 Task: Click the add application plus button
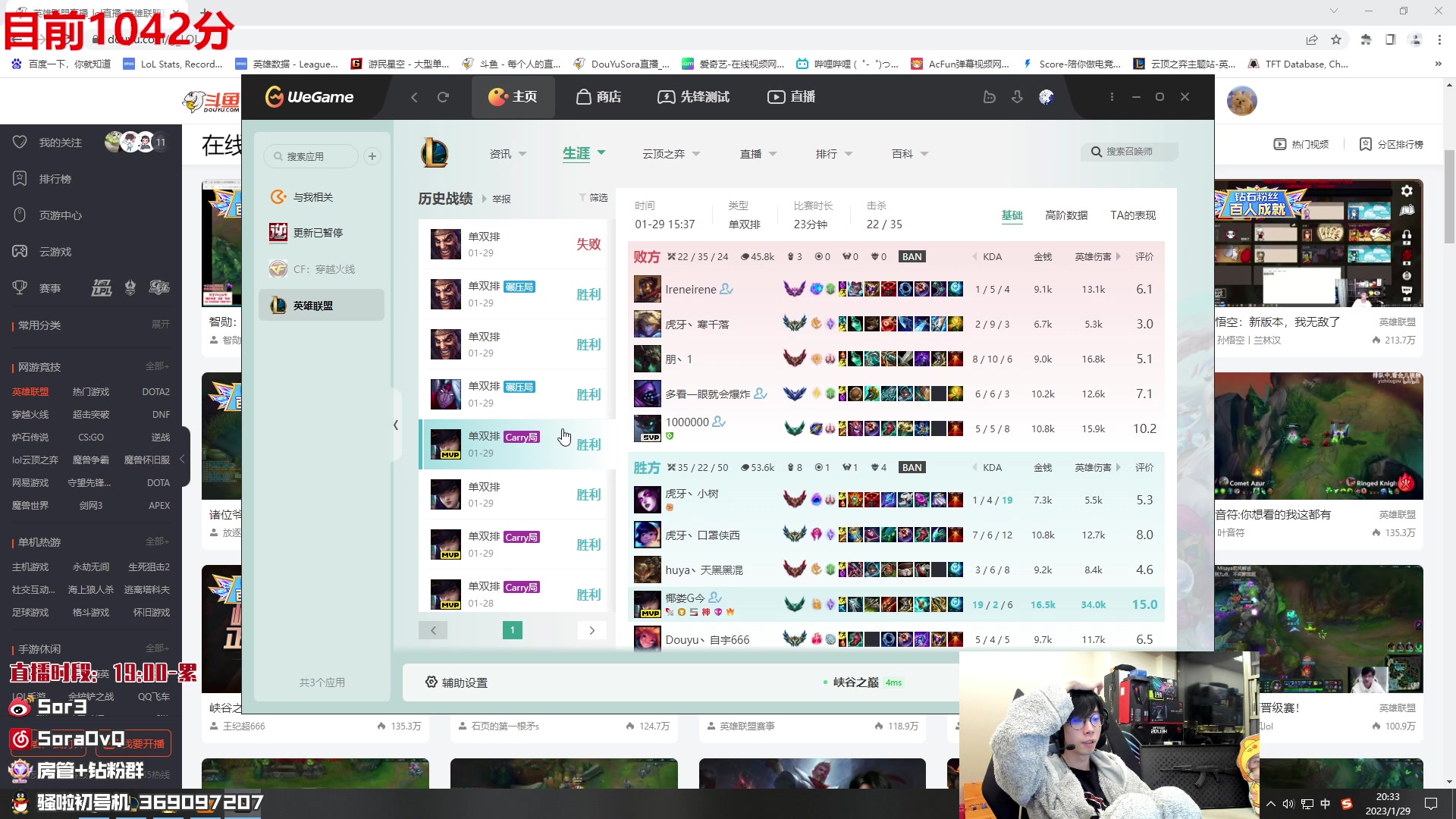tap(372, 156)
